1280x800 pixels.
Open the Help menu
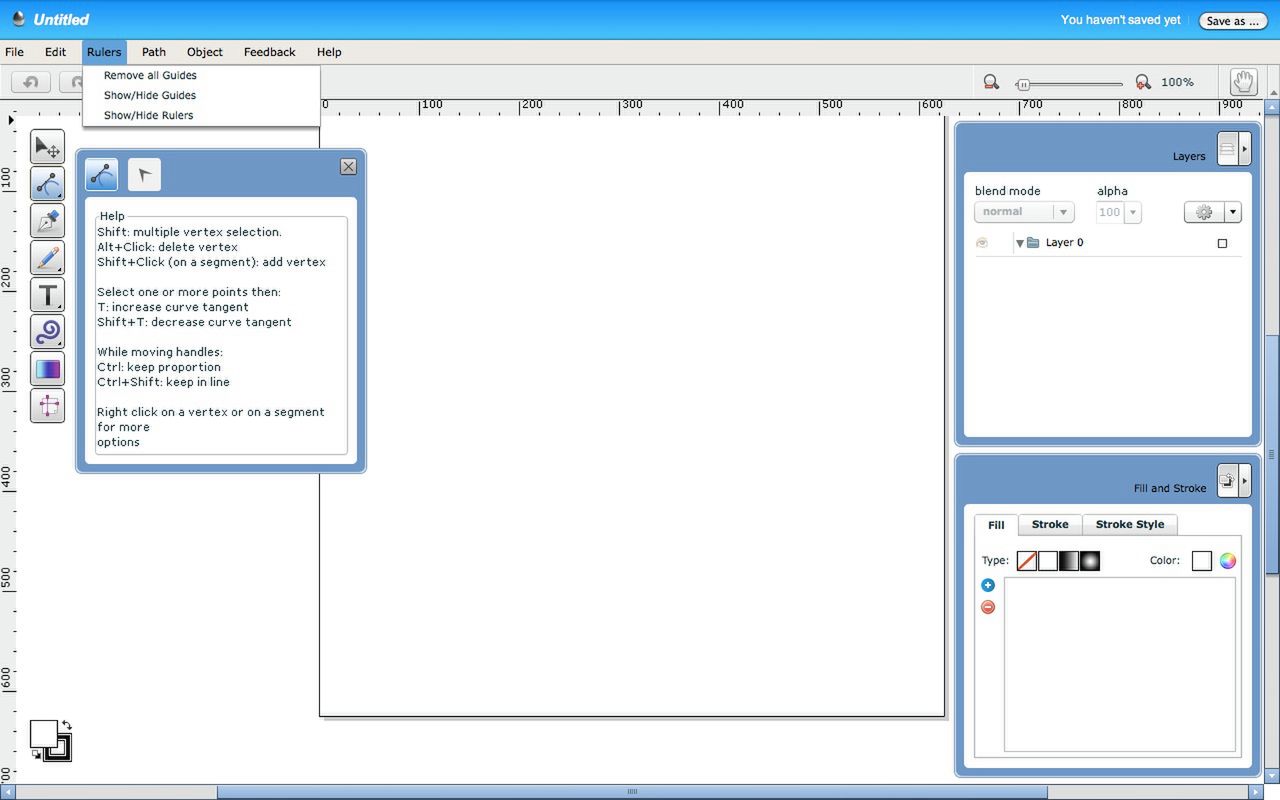point(329,52)
